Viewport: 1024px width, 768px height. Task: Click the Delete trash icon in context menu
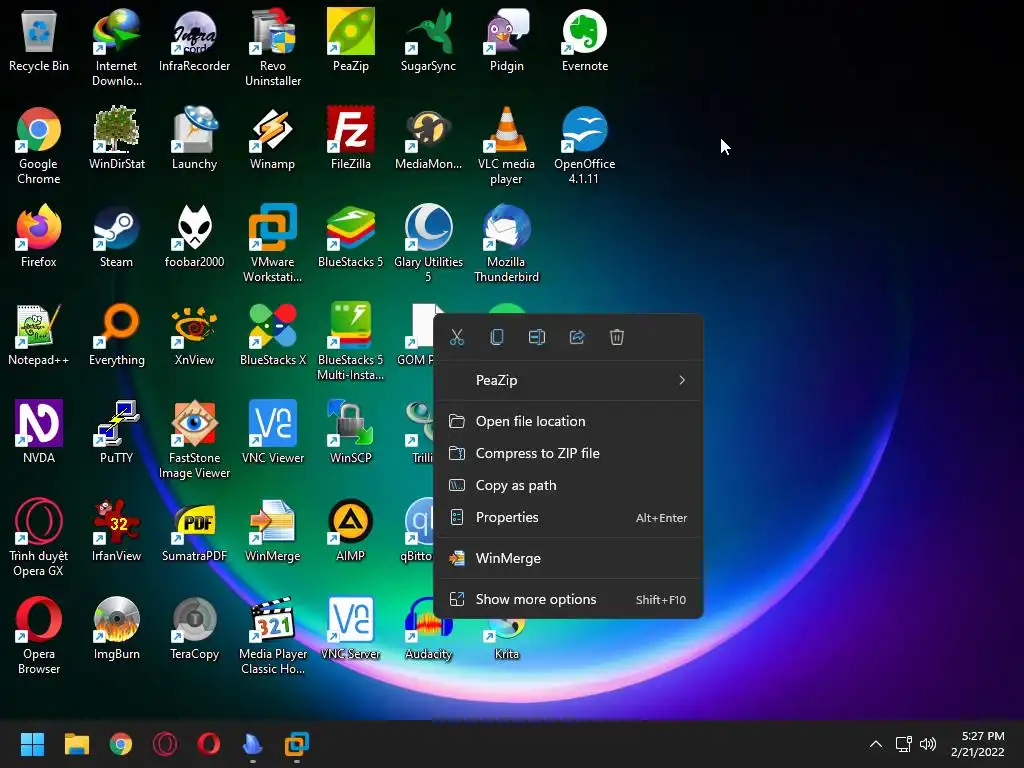(616, 337)
